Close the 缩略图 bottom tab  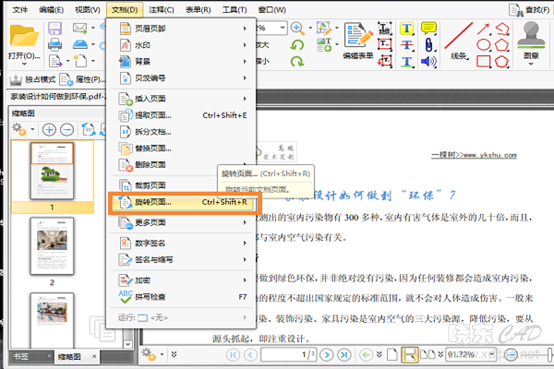pyautogui.click(x=94, y=357)
